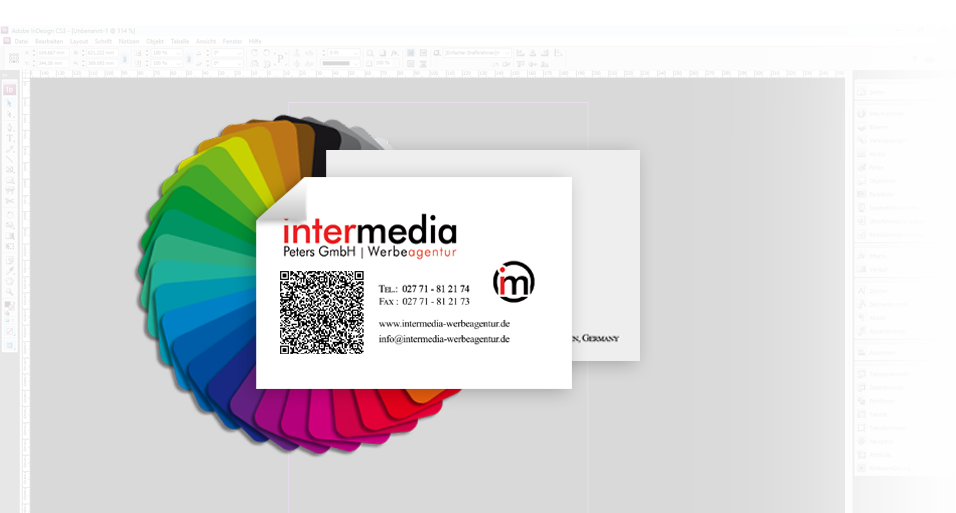The width and height of the screenshot is (956, 513).
Task: Select the Hand tool
Action: [10, 282]
